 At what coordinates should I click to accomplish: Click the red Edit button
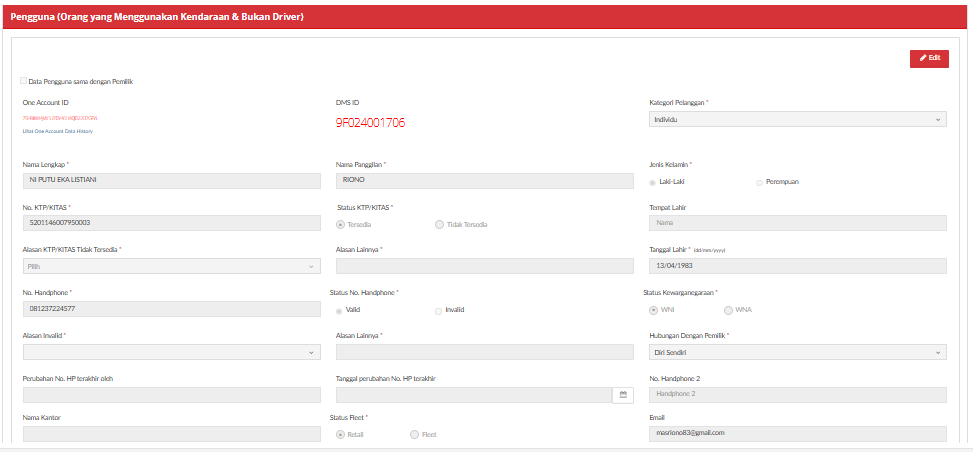(x=929, y=58)
